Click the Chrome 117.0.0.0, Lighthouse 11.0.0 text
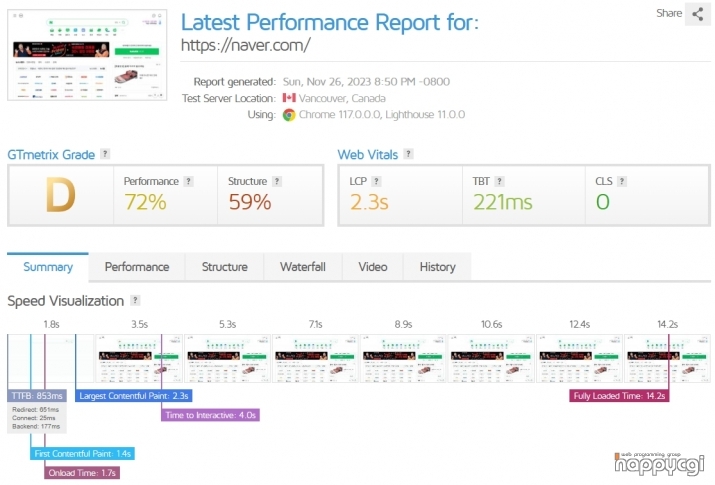The width and height of the screenshot is (715, 485). tap(382, 114)
